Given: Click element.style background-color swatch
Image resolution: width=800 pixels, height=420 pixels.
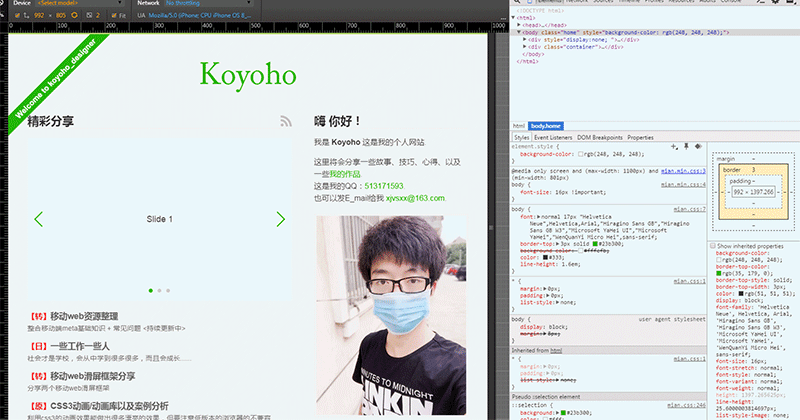Looking at the screenshot, I should 580,154.
